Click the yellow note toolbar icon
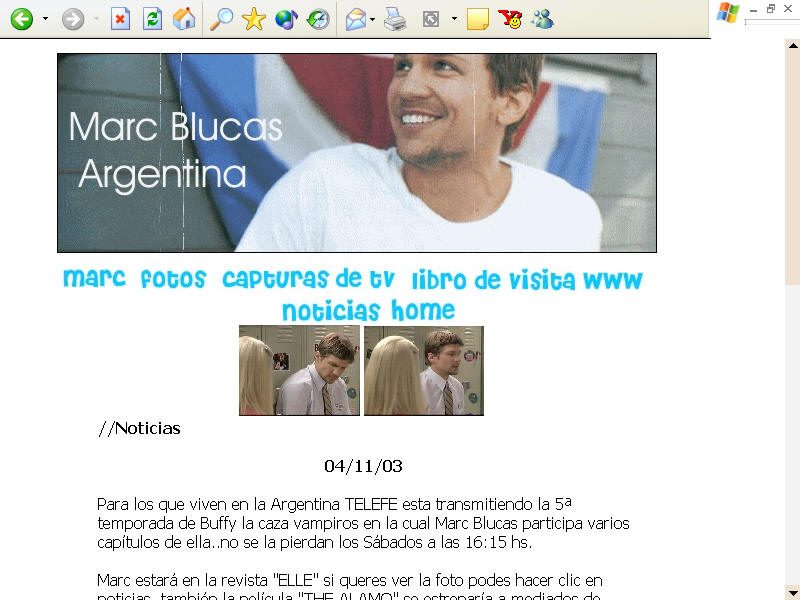Image resolution: width=800 pixels, height=600 pixels. tap(478, 19)
